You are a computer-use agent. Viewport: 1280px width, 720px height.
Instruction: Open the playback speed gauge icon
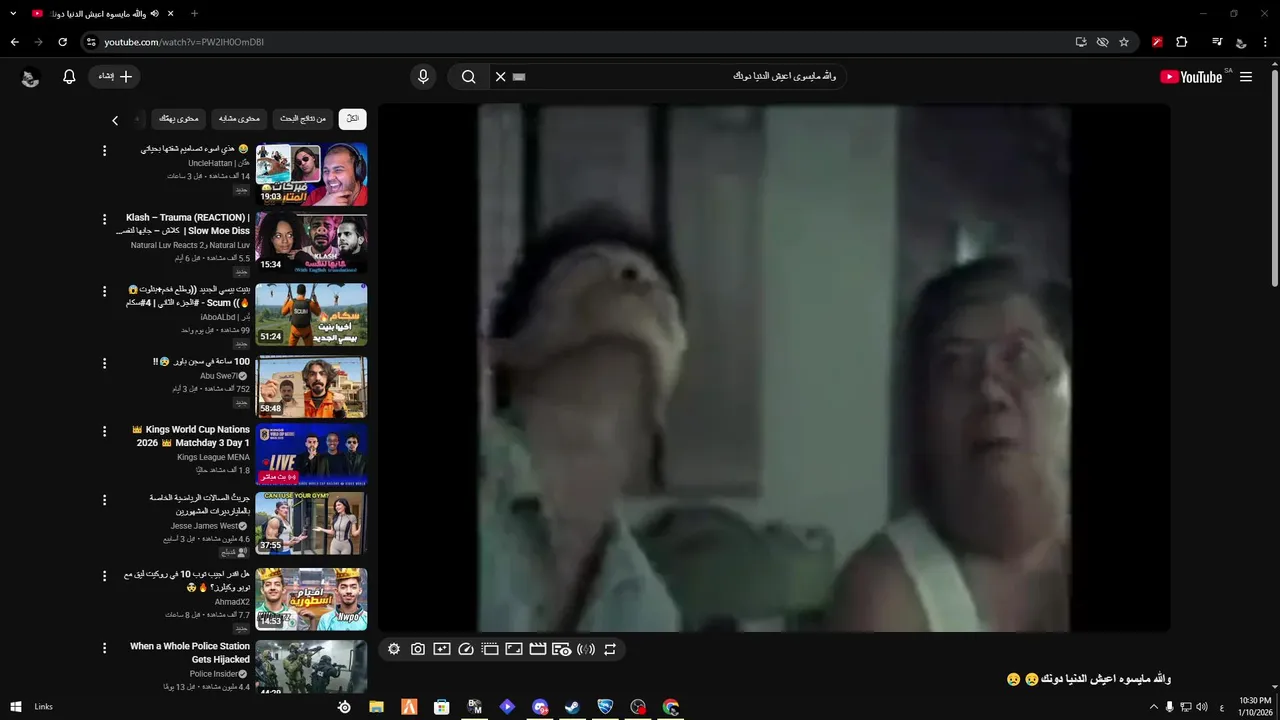click(466, 649)
